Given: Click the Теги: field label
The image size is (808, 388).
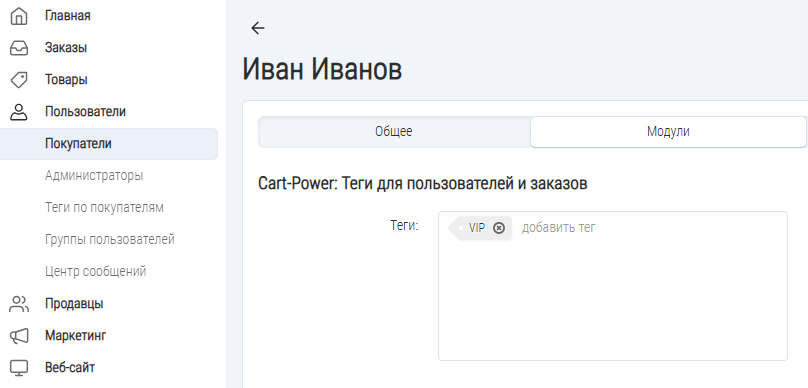Looking at the screenshot, I should 405,225.
